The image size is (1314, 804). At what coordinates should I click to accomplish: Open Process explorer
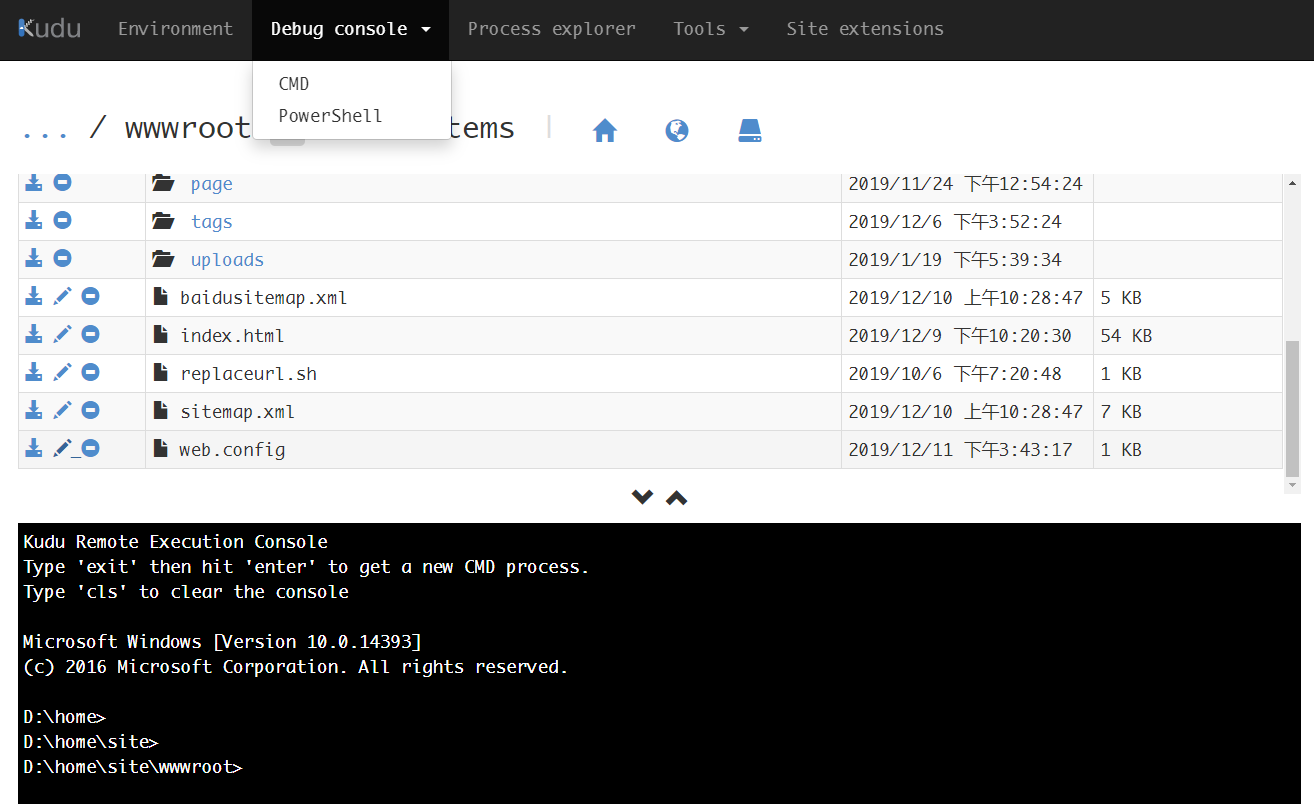551,29
